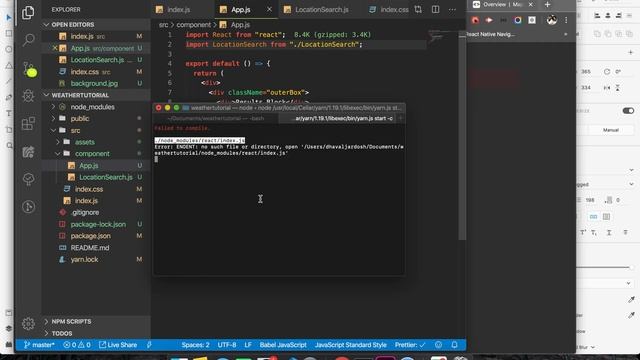640x360 pixels.
Task: Close the App.js editor tab
Action: pos(269,9)
